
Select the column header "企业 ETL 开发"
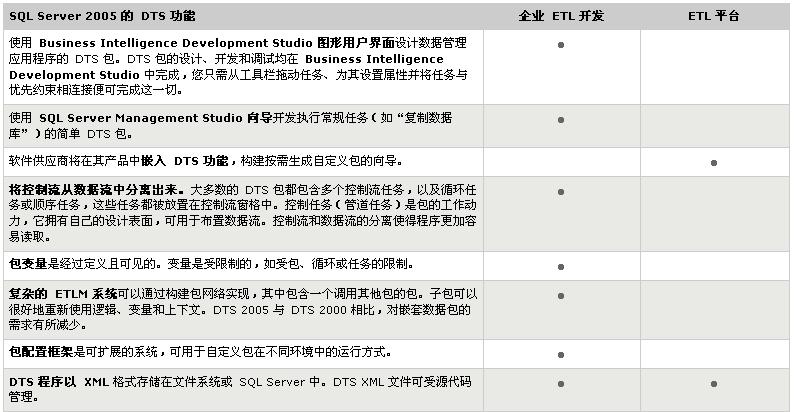[561, 16]
